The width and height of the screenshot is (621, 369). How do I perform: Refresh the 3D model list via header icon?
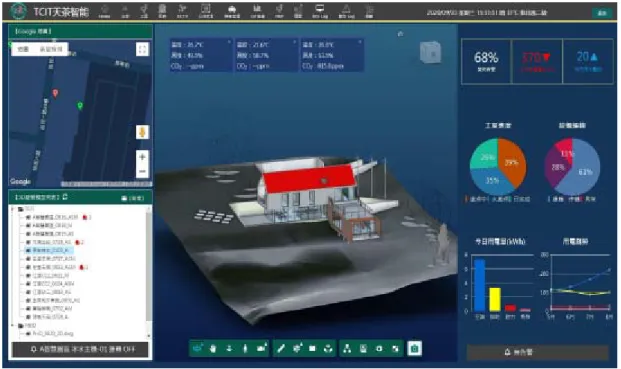point(65,197)
